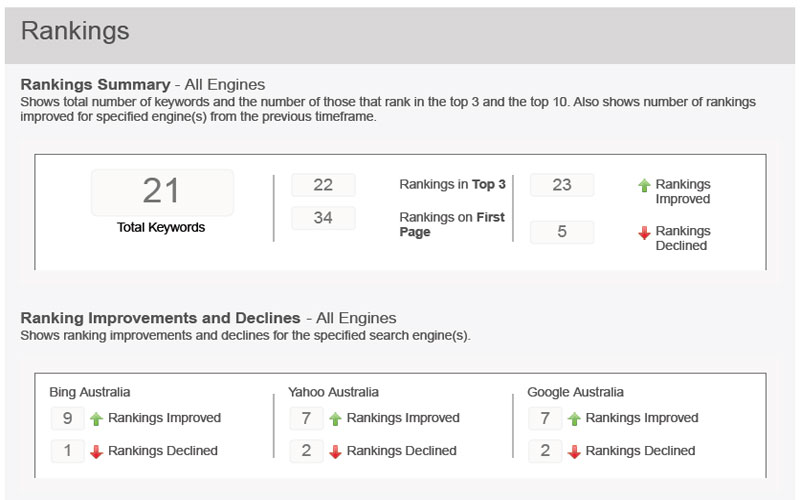
Task: Select the Rankings in Top 3 value 22
Action: [x=323, y=185]
